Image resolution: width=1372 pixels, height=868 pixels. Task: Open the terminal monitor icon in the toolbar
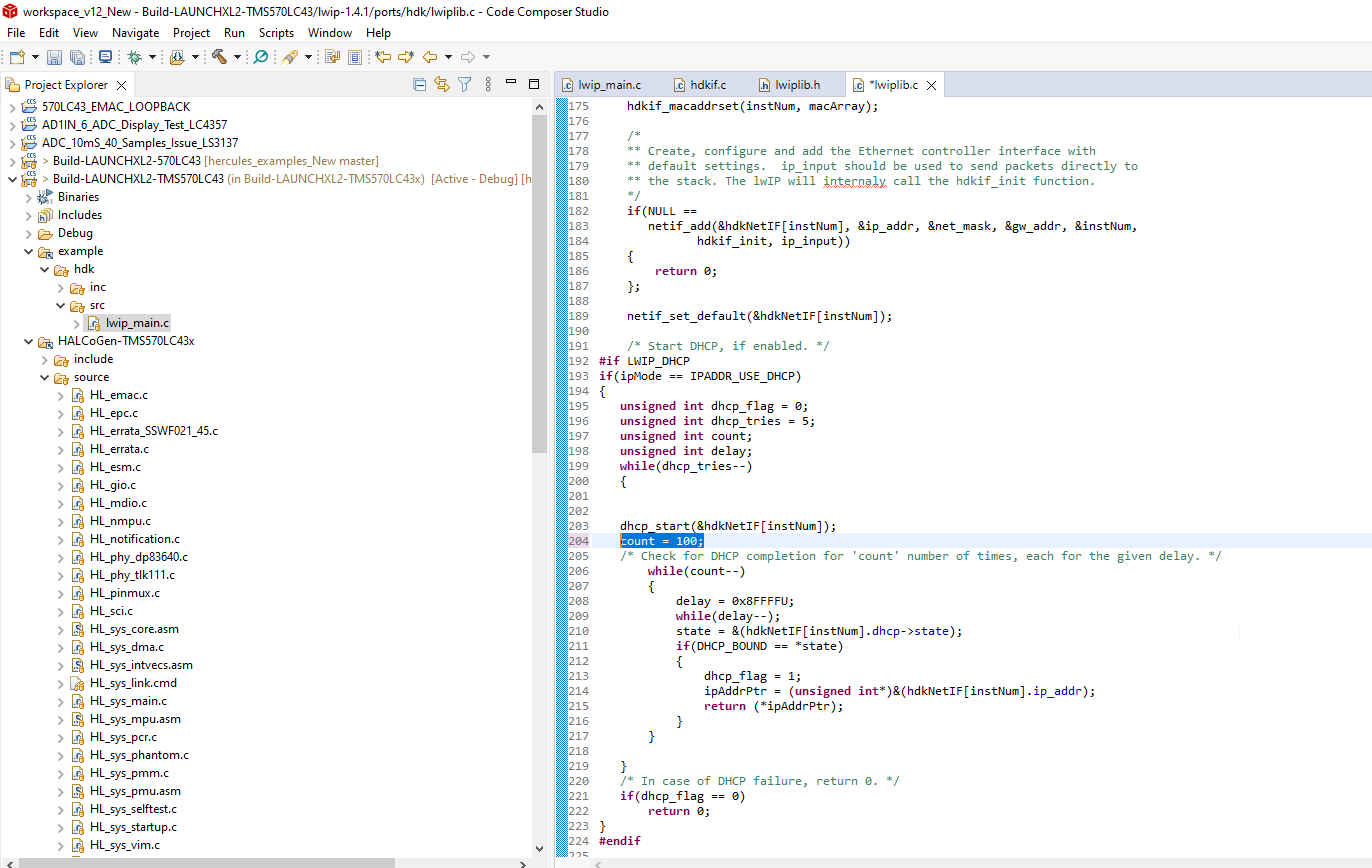[x=105, y=57]
